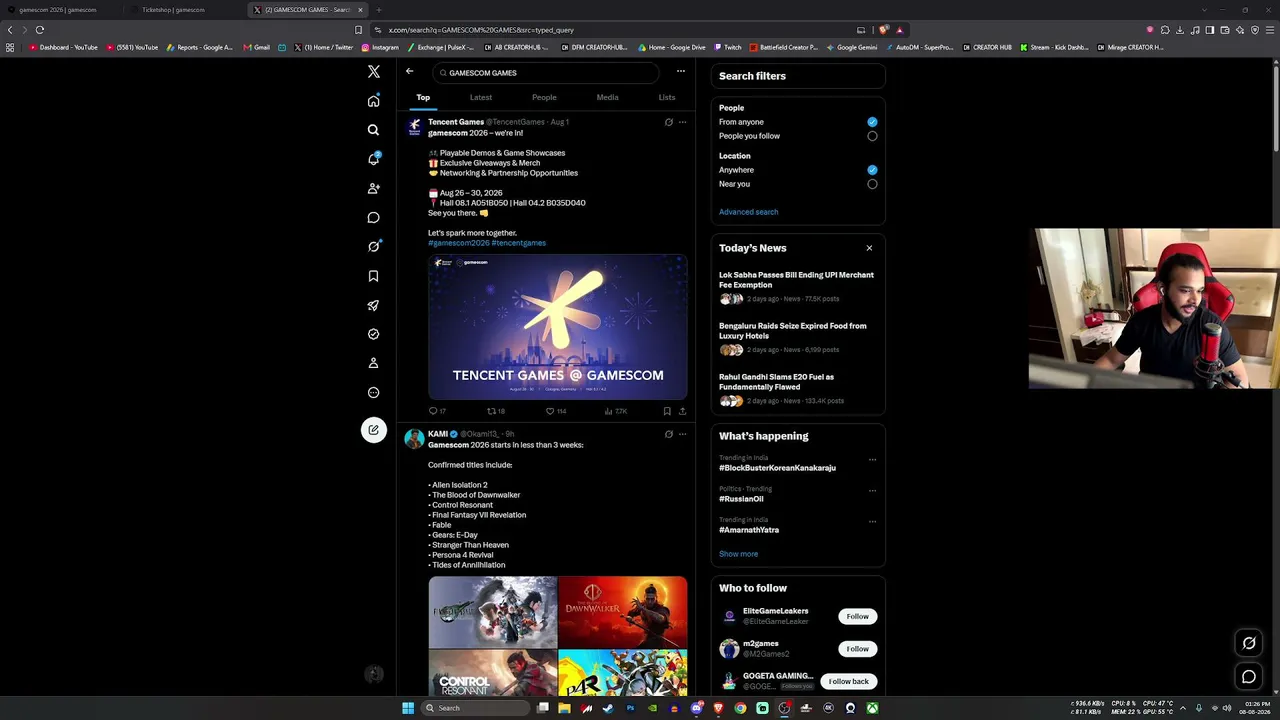The height and width of the screenshot is (720, 1280).
Task: Open Bengaluru Raids Seize Expired Food story
Action: click(x=793, y=331)
